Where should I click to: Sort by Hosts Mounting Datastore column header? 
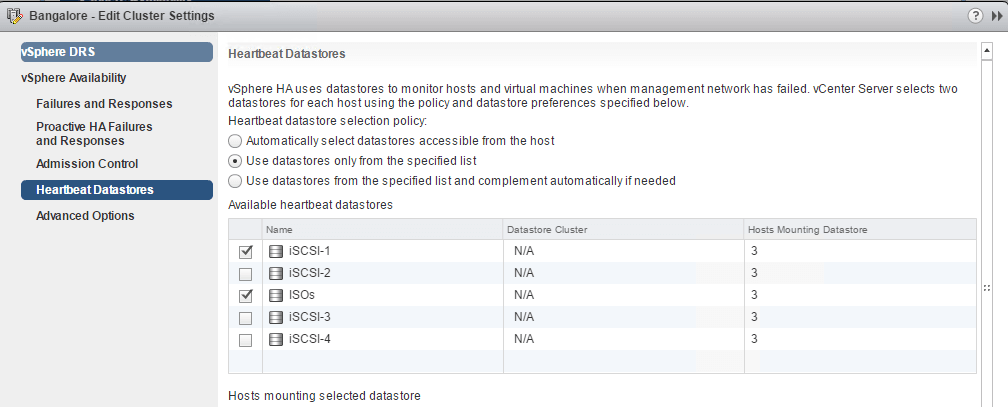coord(808,230)
